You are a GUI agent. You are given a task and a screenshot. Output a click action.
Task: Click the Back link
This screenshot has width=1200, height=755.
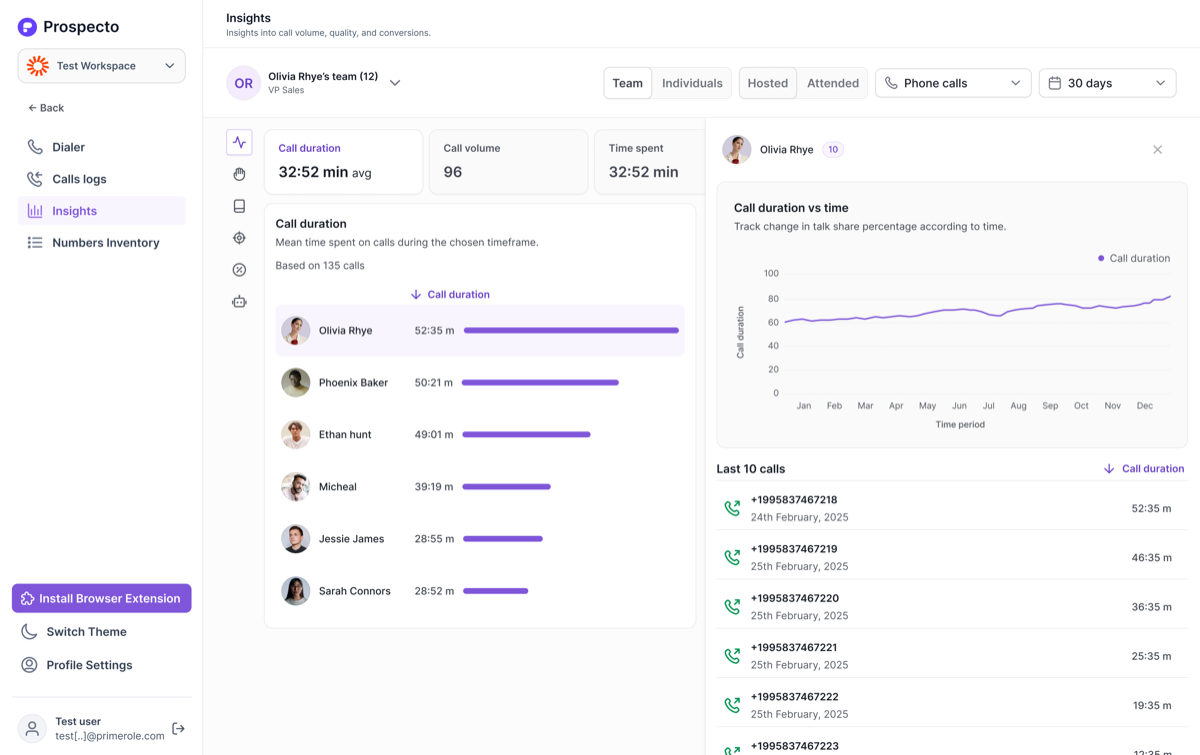coord(46,108)
